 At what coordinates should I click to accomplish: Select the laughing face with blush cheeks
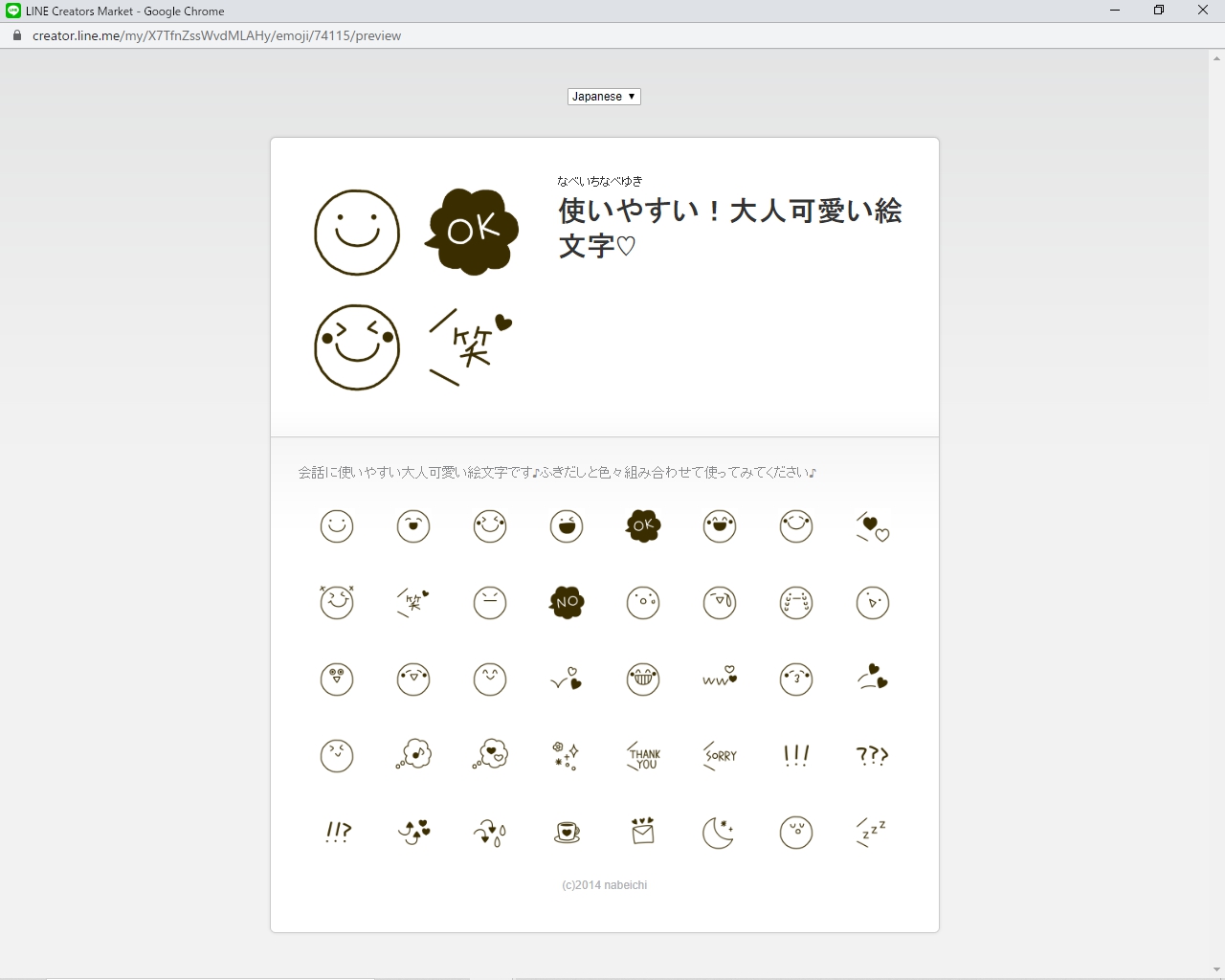tap(720, 525)
